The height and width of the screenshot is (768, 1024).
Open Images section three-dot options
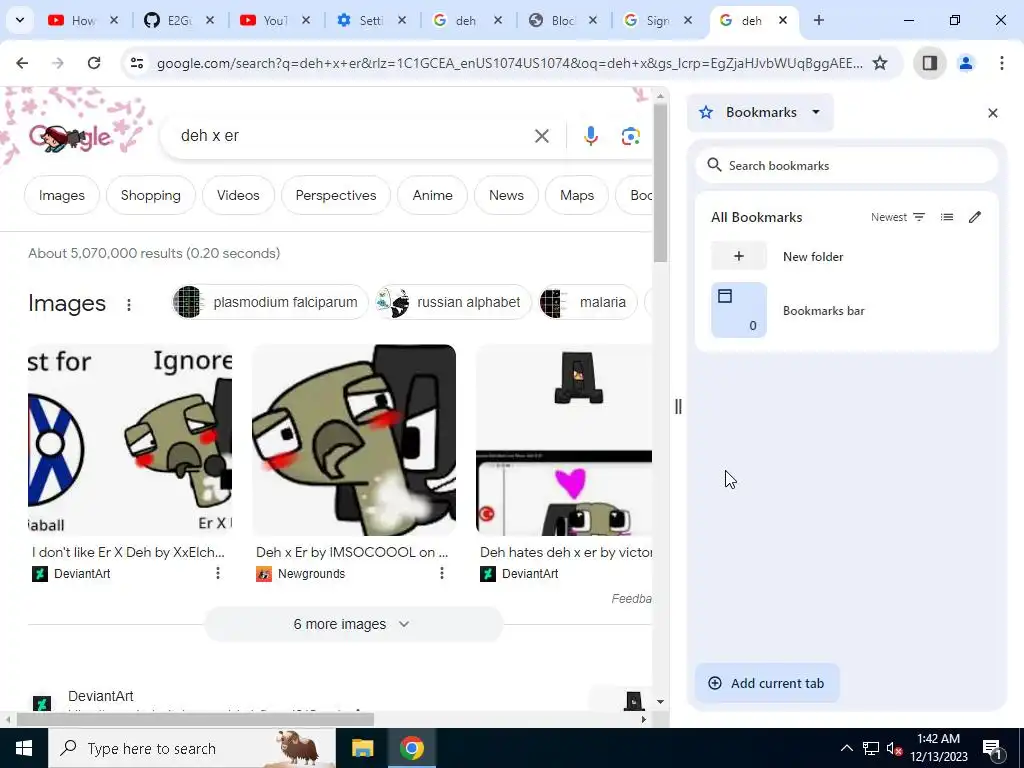[x=129, y=304]
